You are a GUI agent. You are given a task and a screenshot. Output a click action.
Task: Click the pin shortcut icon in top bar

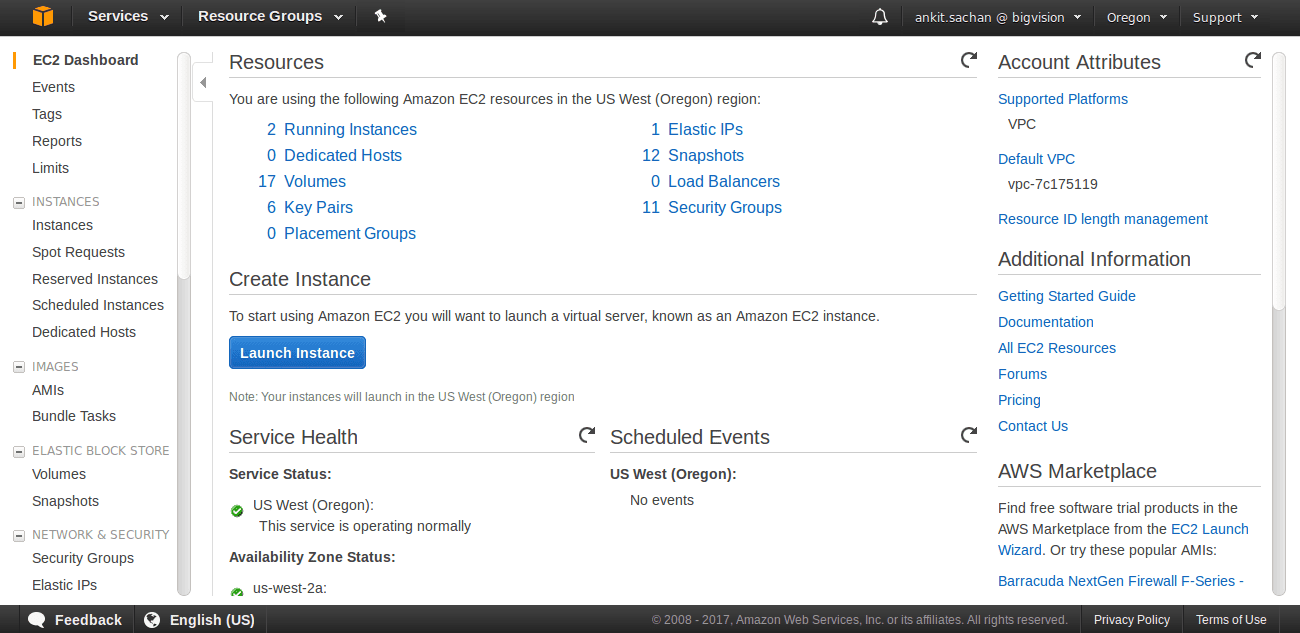tap(380, 16)
